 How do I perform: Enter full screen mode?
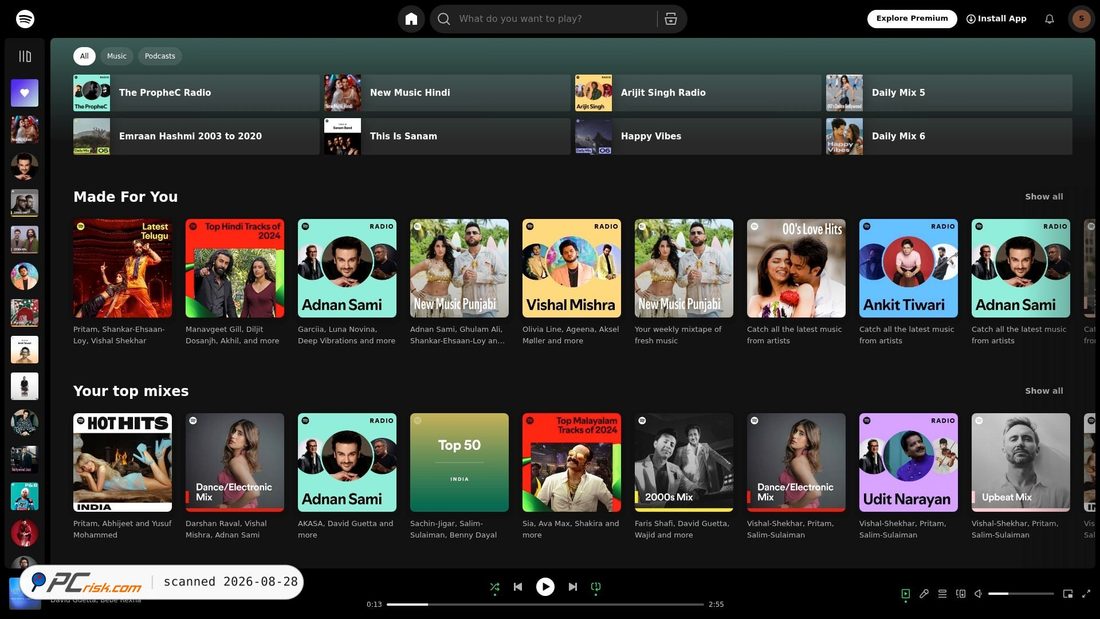1086,594
